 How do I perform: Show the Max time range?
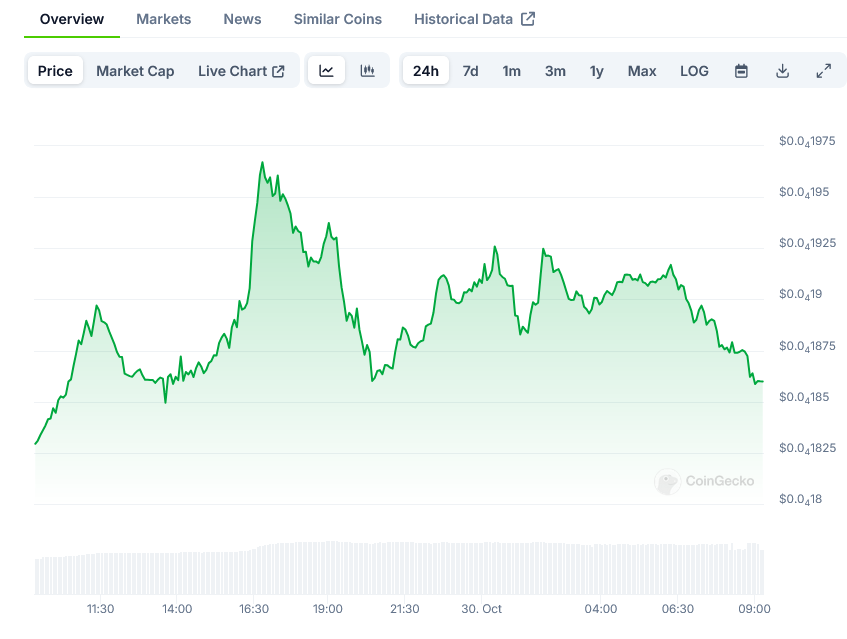pyautogui.click(x=642, y=71)
